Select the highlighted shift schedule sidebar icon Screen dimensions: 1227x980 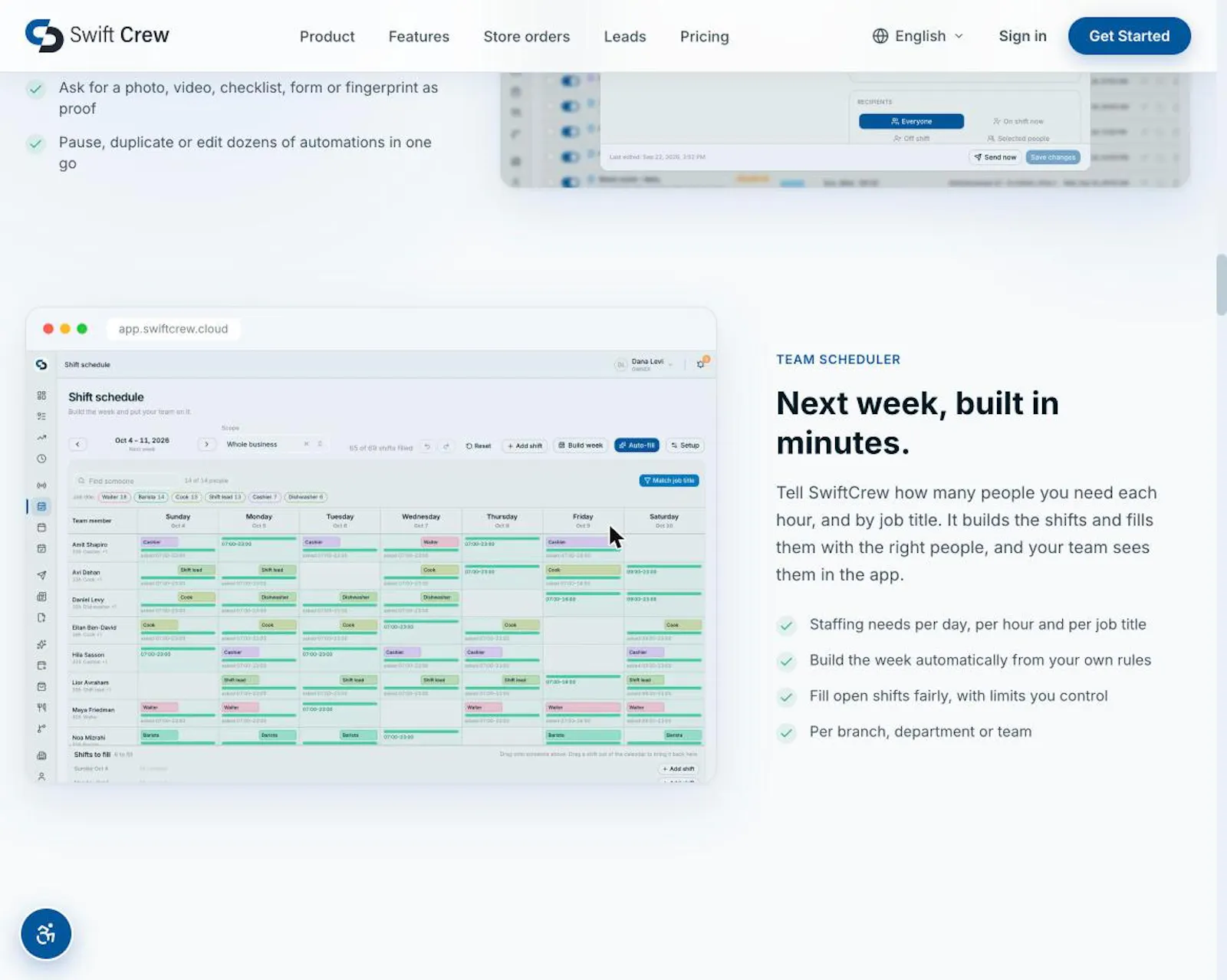point(41,506)
